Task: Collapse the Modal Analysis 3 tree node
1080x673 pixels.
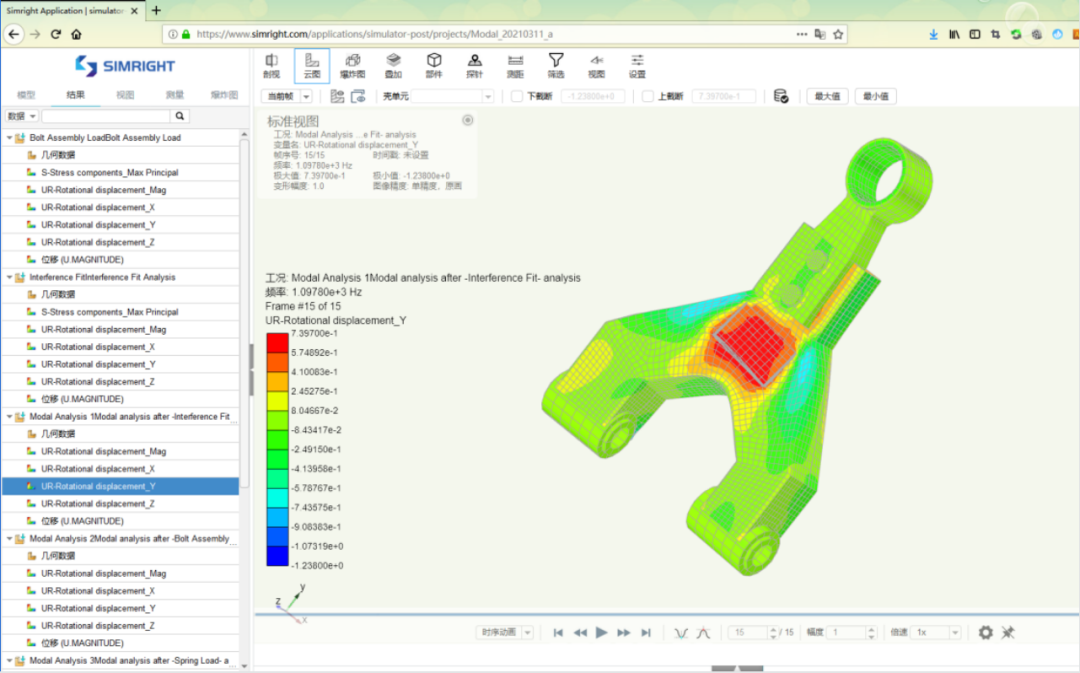Action: (9, 661)
